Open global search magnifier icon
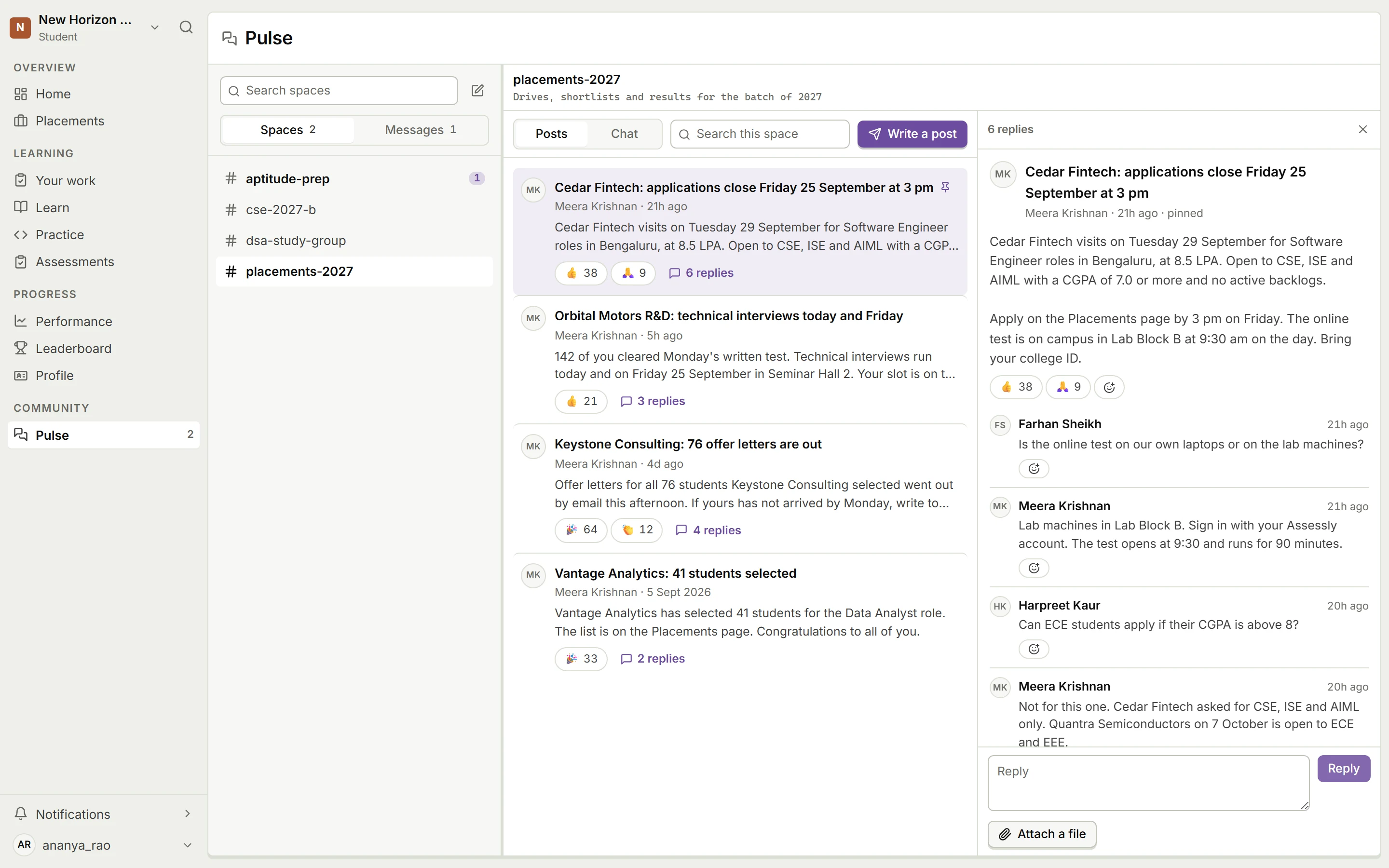The width and height of the screenshot is (1389, 868). (x=186, y=27)
